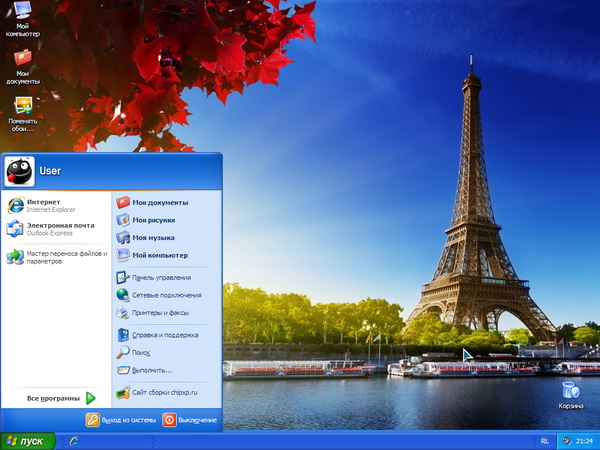600x450 pixels.
Task: Select Мой компьютер in the Start menu
Action: 159,255
